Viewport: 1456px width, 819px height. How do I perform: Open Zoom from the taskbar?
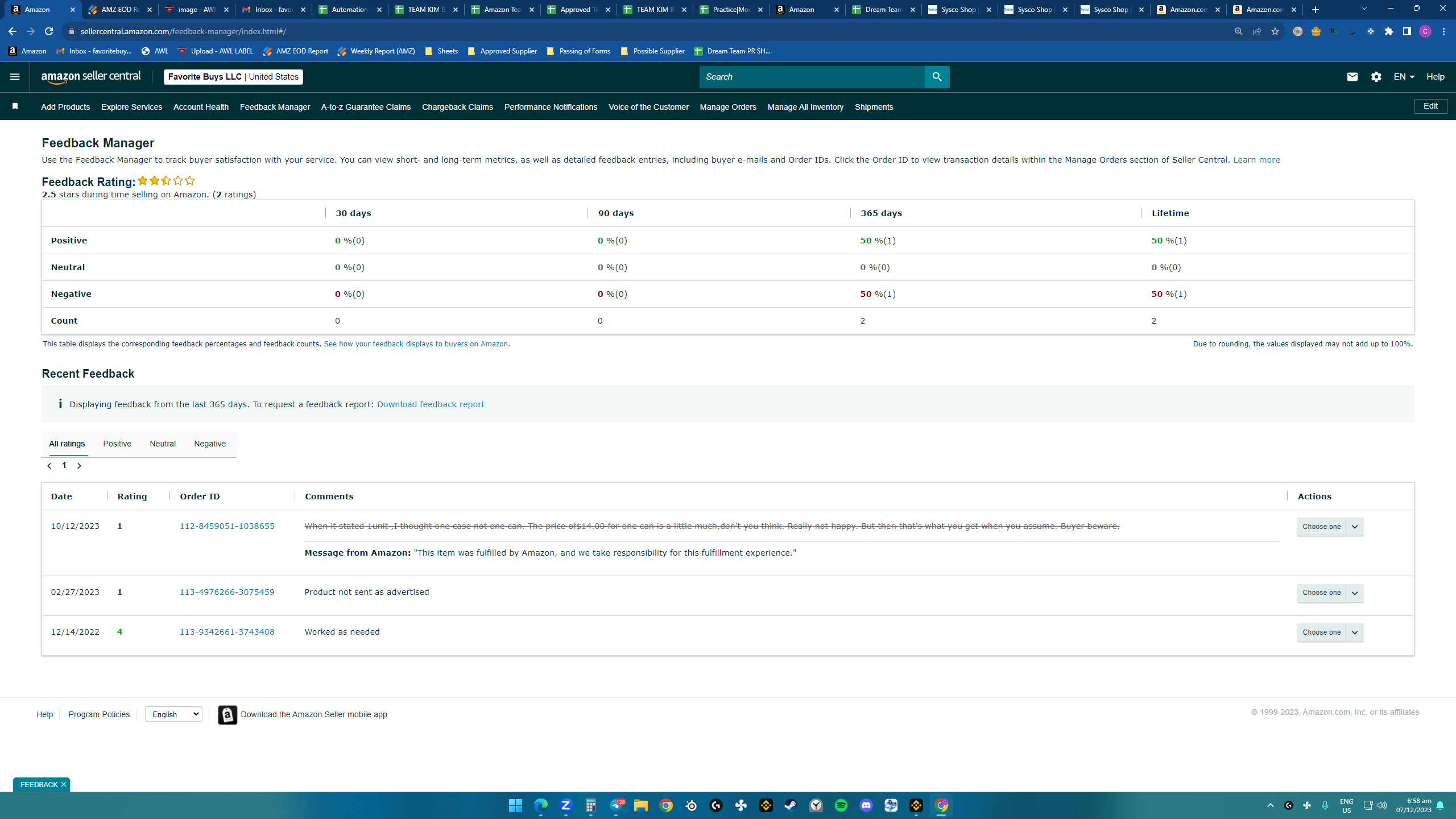(565, 805)
